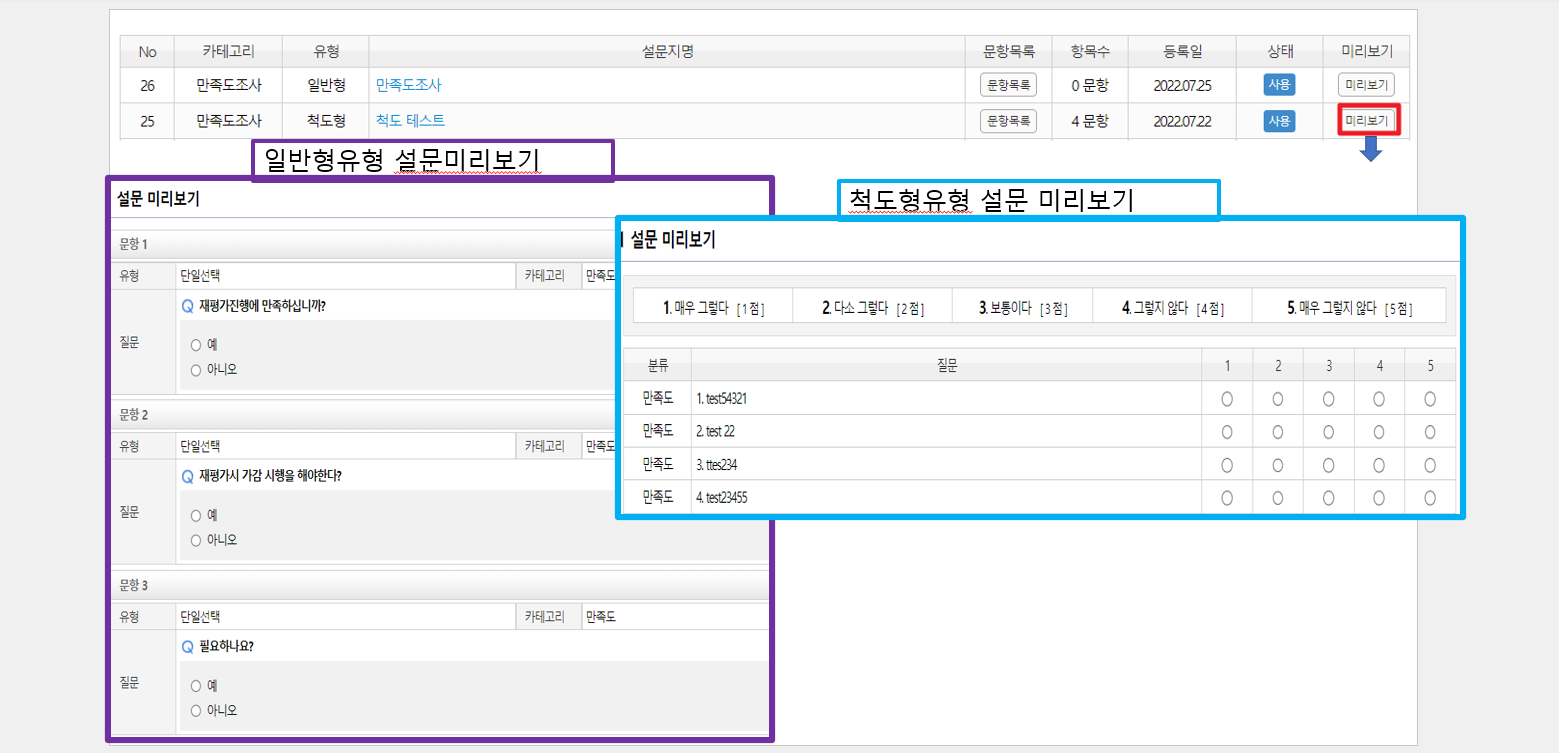
Task: Click 문항목록 button for survey No 25
Action: click(x=1008, y=121)
